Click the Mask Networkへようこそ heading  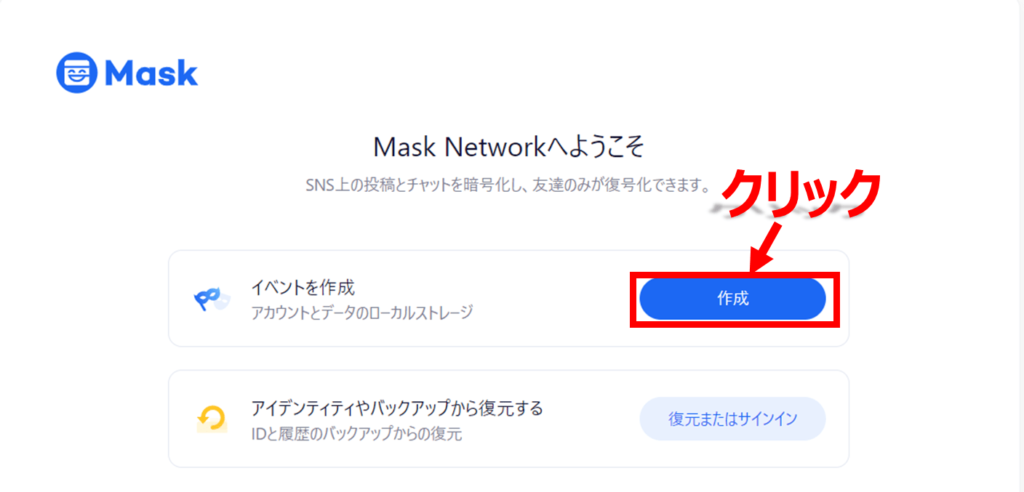509,148
